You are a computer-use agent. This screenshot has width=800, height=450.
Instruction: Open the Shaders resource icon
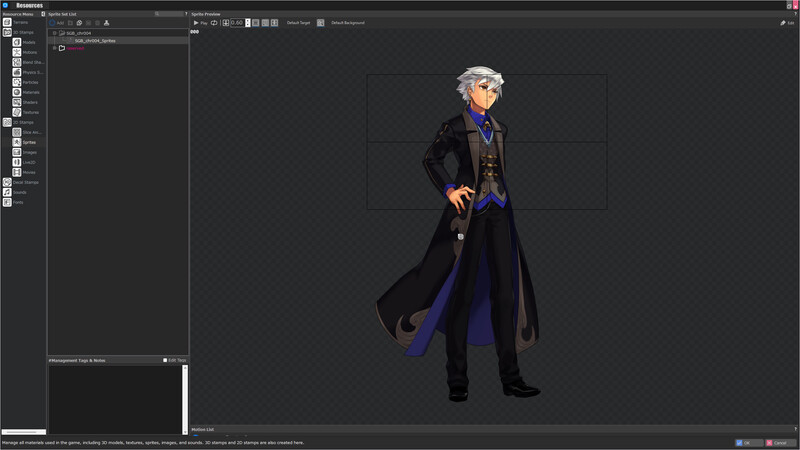pos(17,102)
